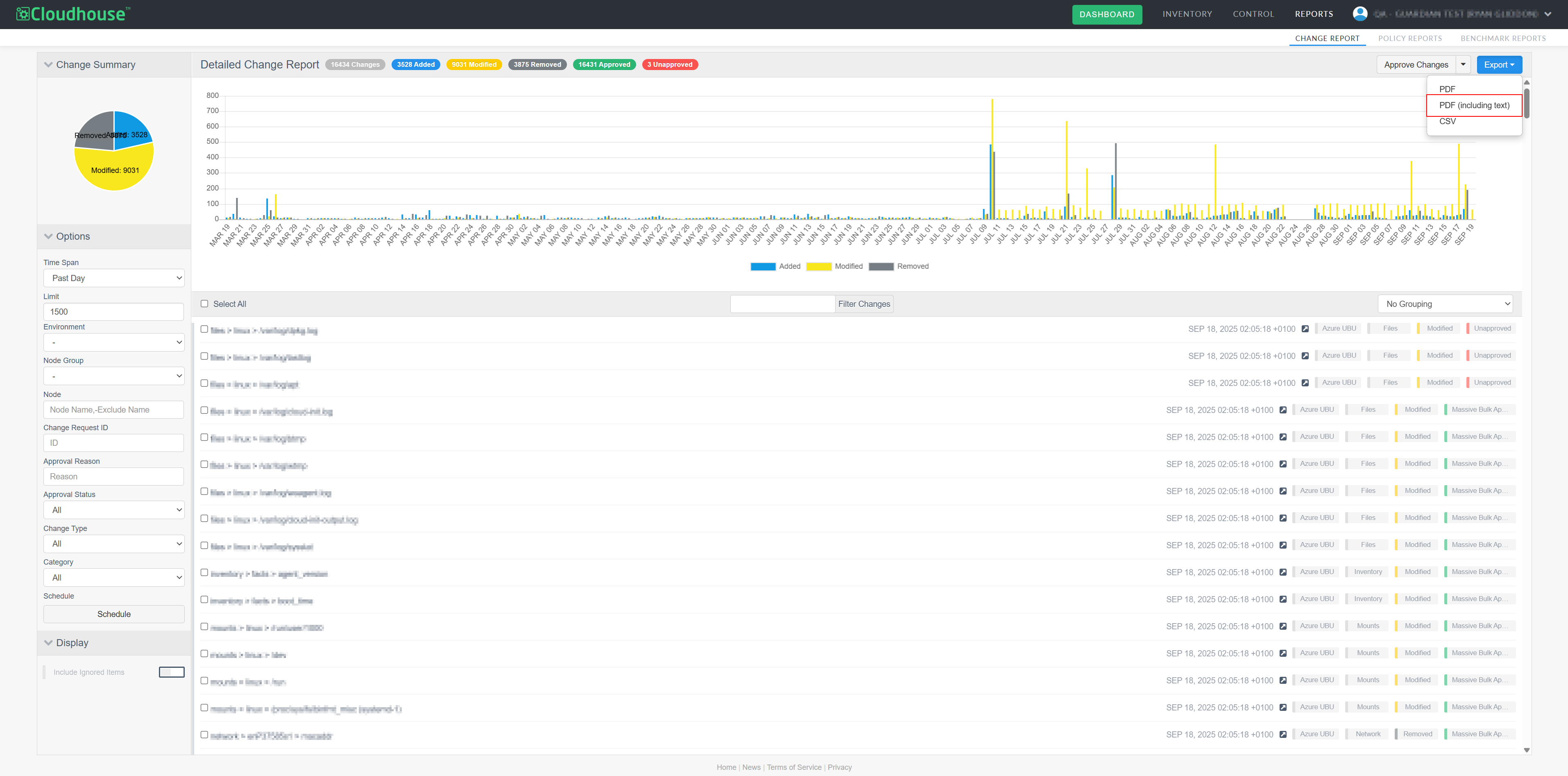Check the Select All checkbox

coord(204,304)
